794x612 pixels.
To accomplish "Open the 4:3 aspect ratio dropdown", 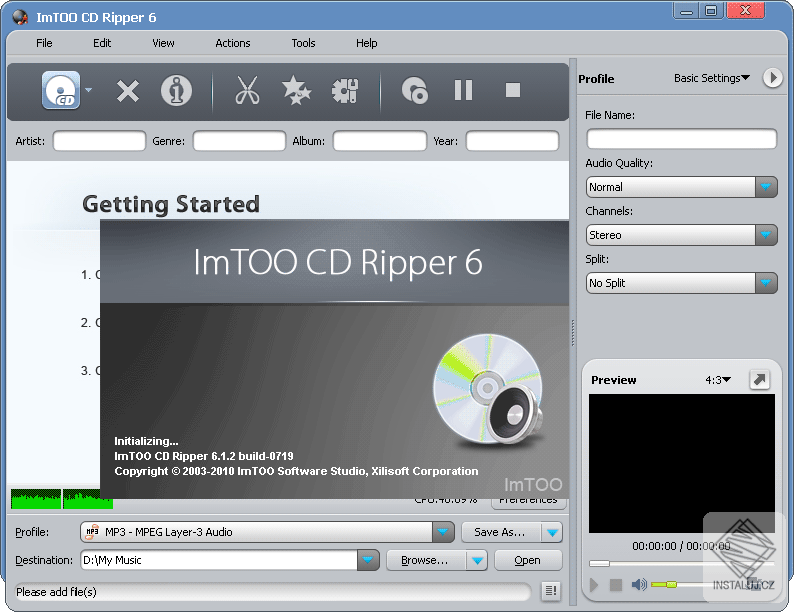I will pos(718,380).
